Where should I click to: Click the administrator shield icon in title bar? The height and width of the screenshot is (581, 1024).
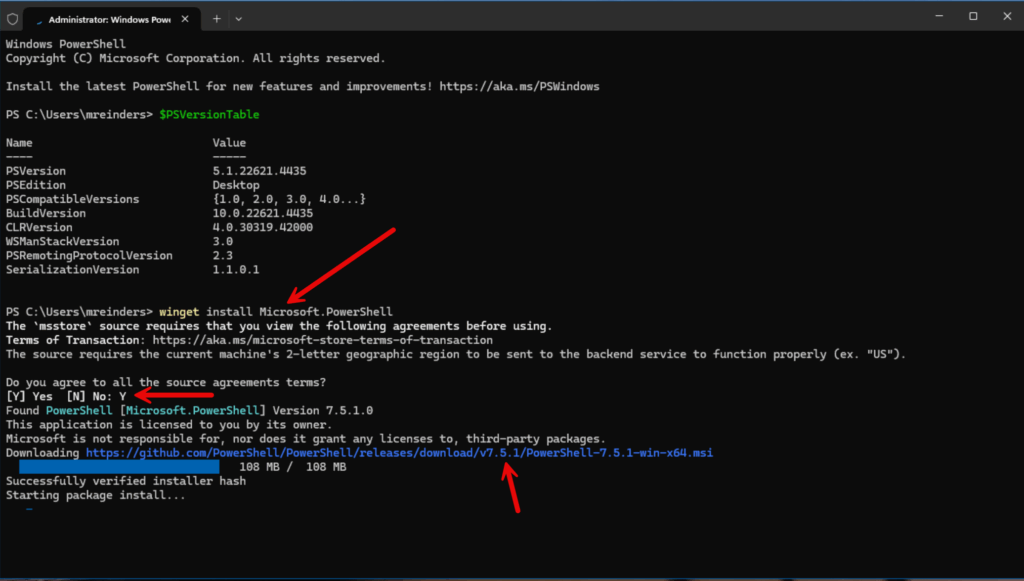point(12,18)
